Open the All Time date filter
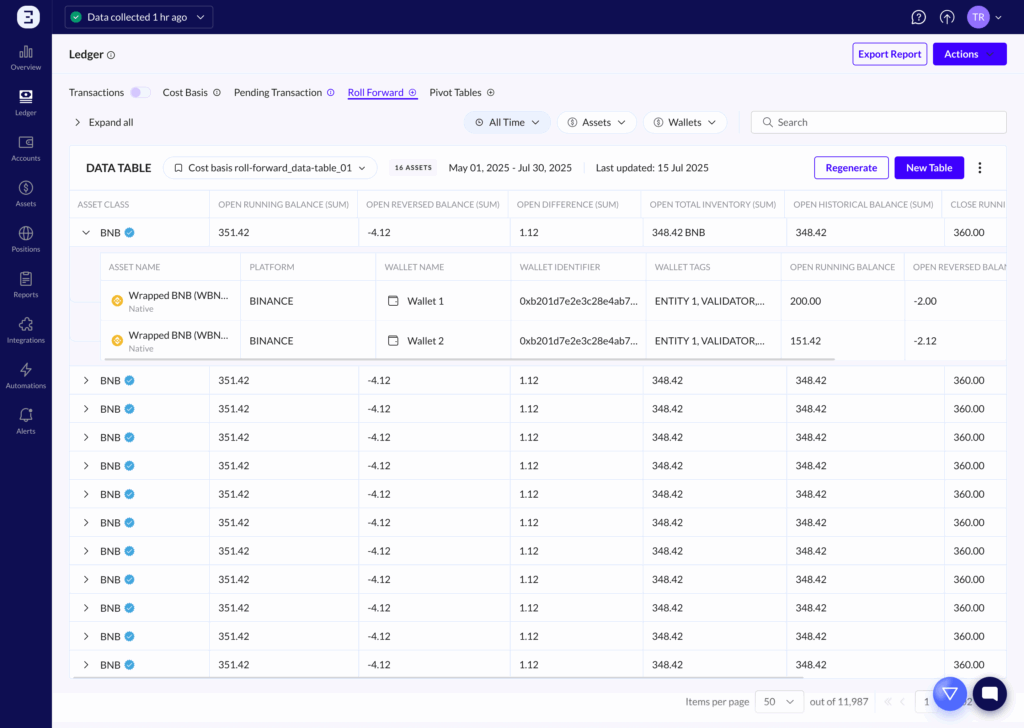This screenshot has height=728, width=1024. [x=507, y=122]
